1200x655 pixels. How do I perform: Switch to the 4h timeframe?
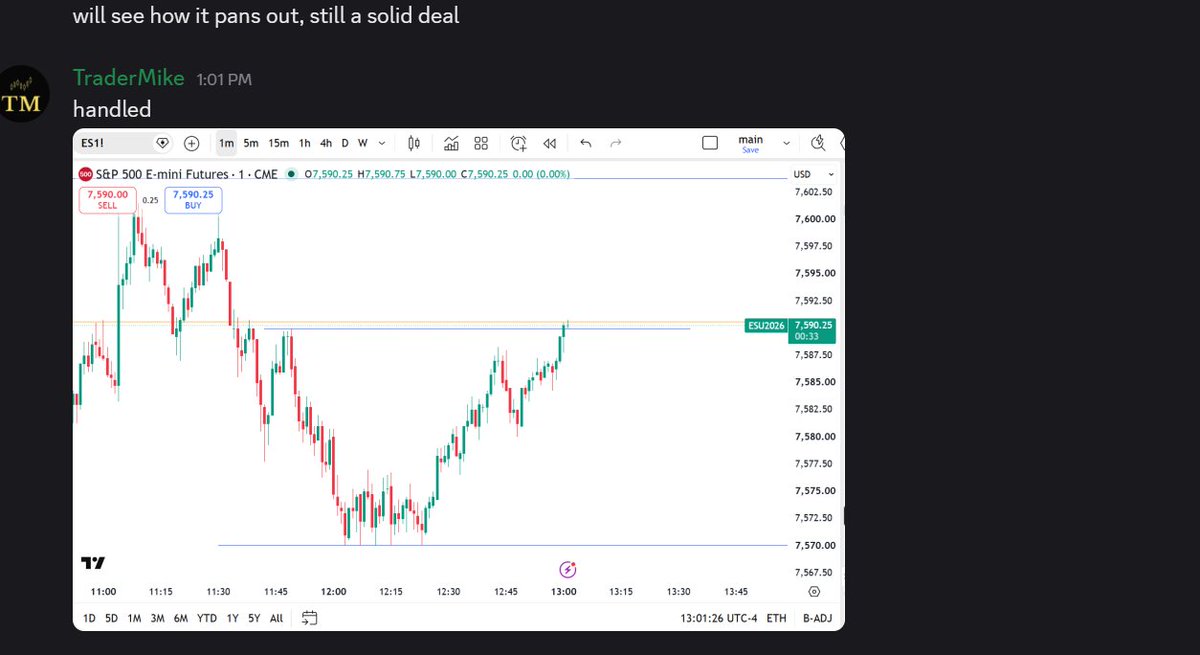(x=325, y=143)
